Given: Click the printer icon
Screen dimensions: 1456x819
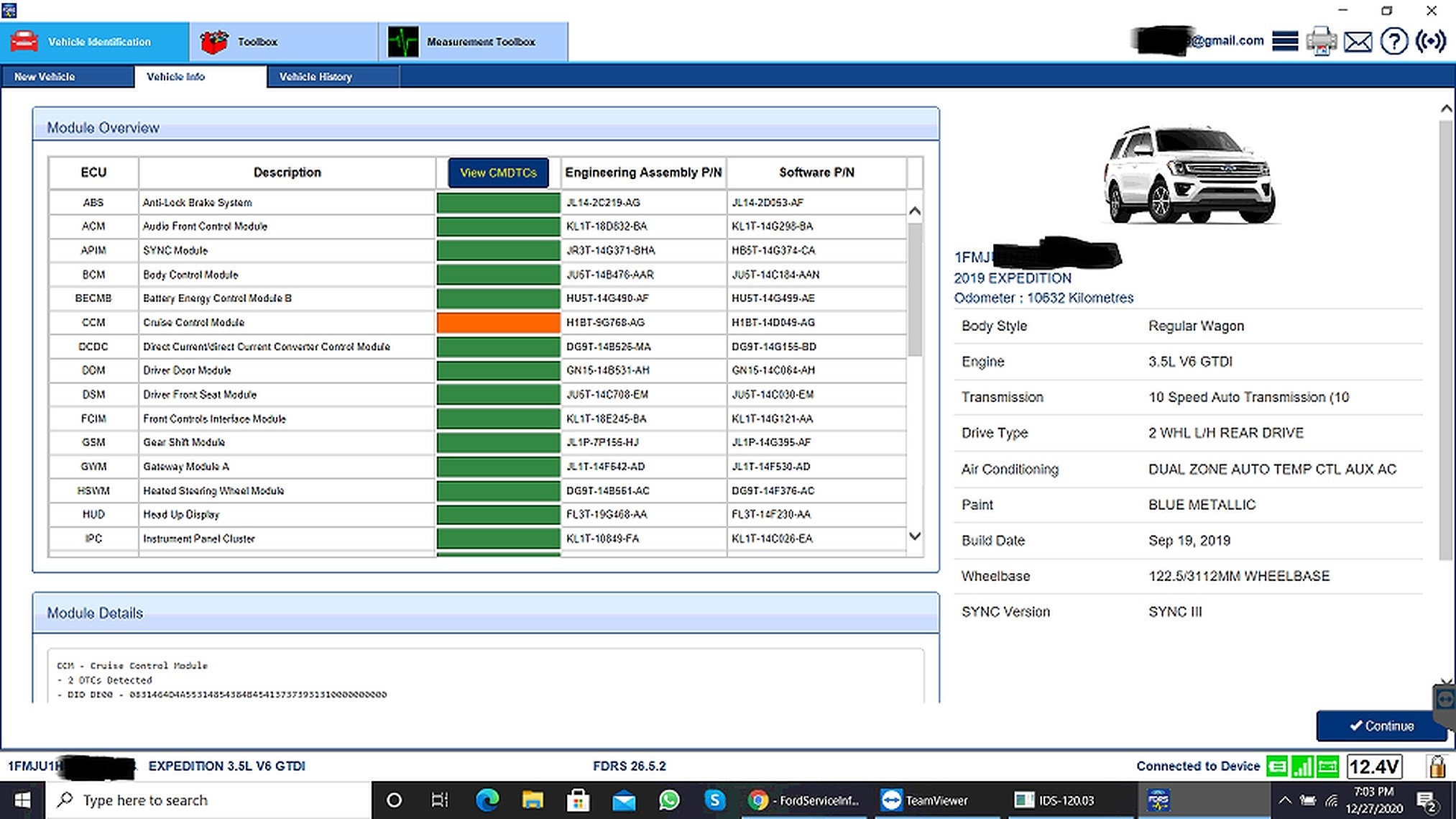Looking at the screenshot, I should point(1321,41).
